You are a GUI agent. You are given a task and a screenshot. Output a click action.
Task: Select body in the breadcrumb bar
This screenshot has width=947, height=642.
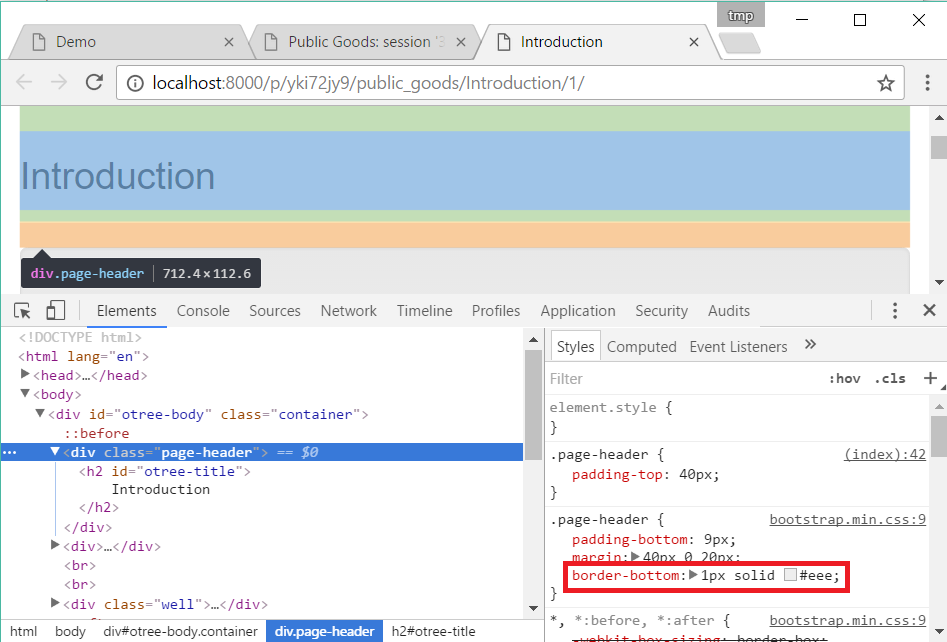click(x=70, y=631)
